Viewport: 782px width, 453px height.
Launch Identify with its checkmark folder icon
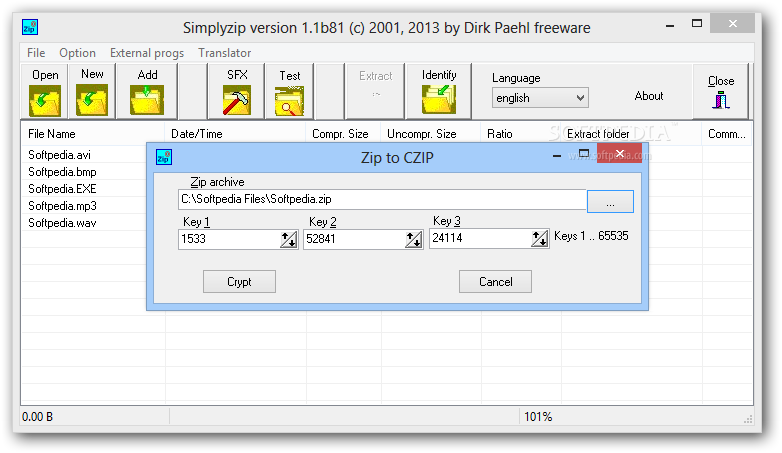[x=439, y=99]
